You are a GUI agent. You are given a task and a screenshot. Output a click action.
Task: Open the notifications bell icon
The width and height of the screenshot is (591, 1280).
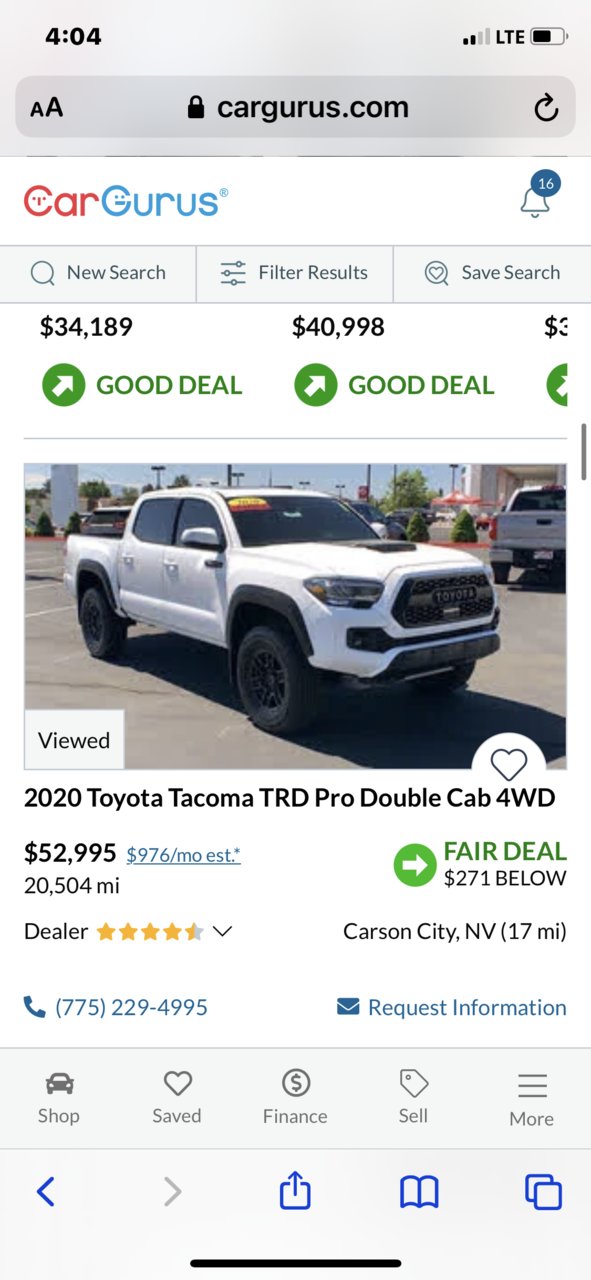pyautogui.click(x=536, y=200)
